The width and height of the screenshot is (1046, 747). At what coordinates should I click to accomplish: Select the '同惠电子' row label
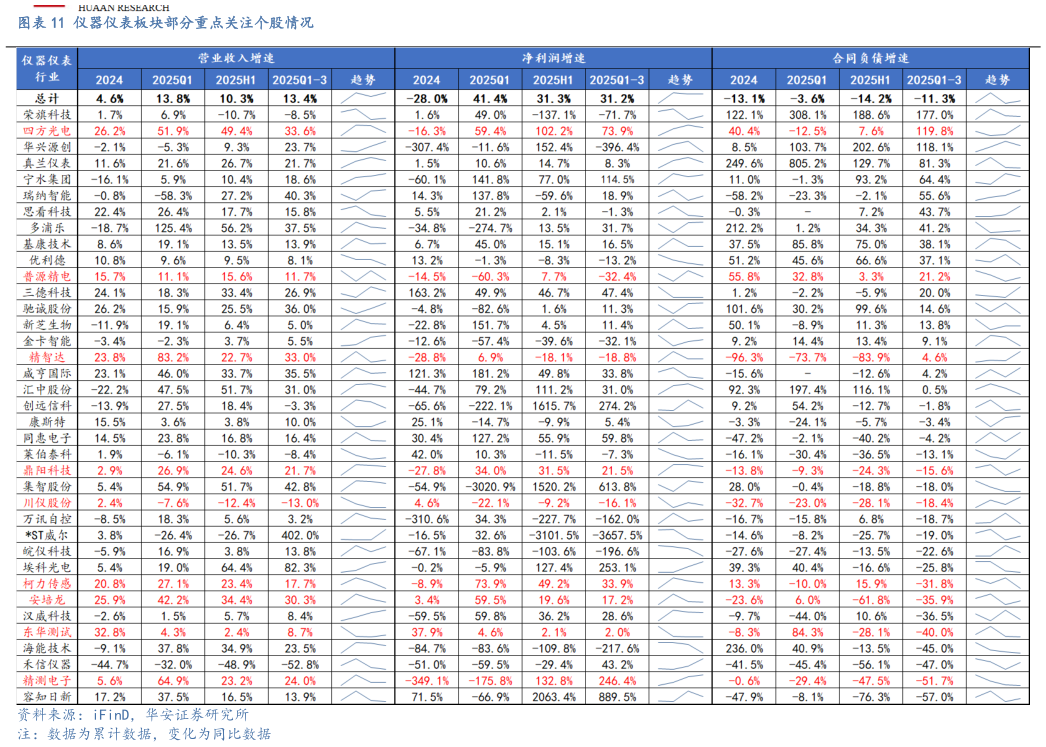[47, 438]
